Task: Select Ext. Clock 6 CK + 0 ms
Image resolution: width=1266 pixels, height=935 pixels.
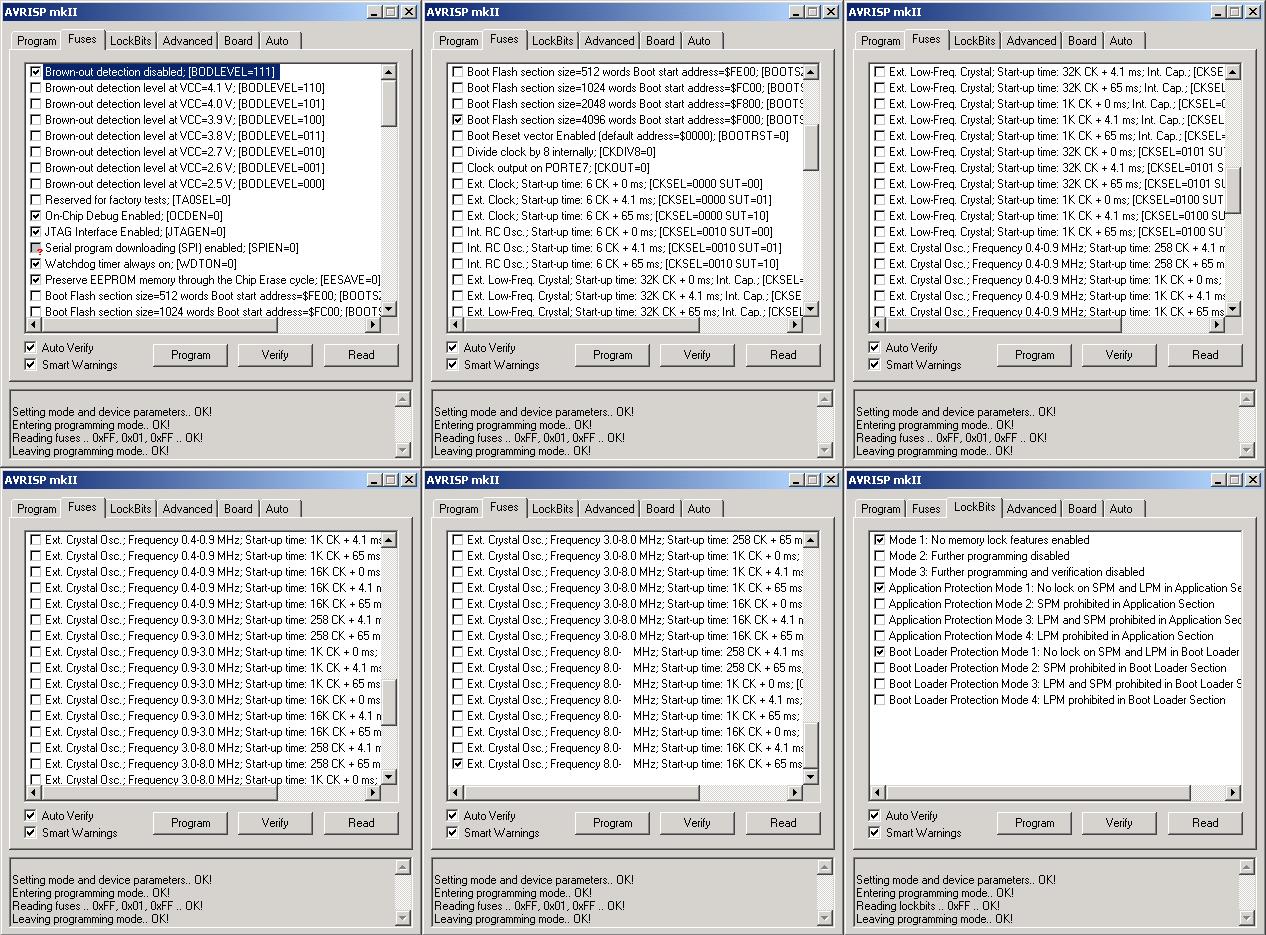Action: 458,184
